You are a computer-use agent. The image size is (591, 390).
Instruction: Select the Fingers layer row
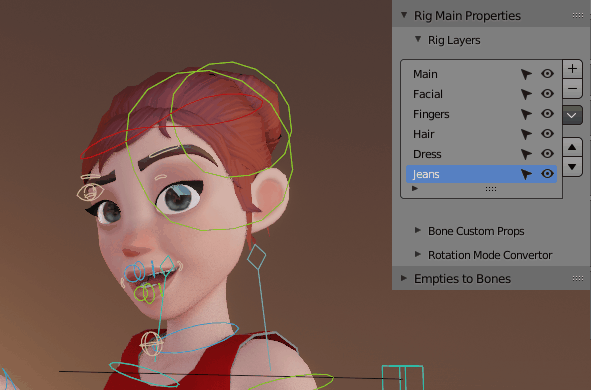tap(481, 114)
